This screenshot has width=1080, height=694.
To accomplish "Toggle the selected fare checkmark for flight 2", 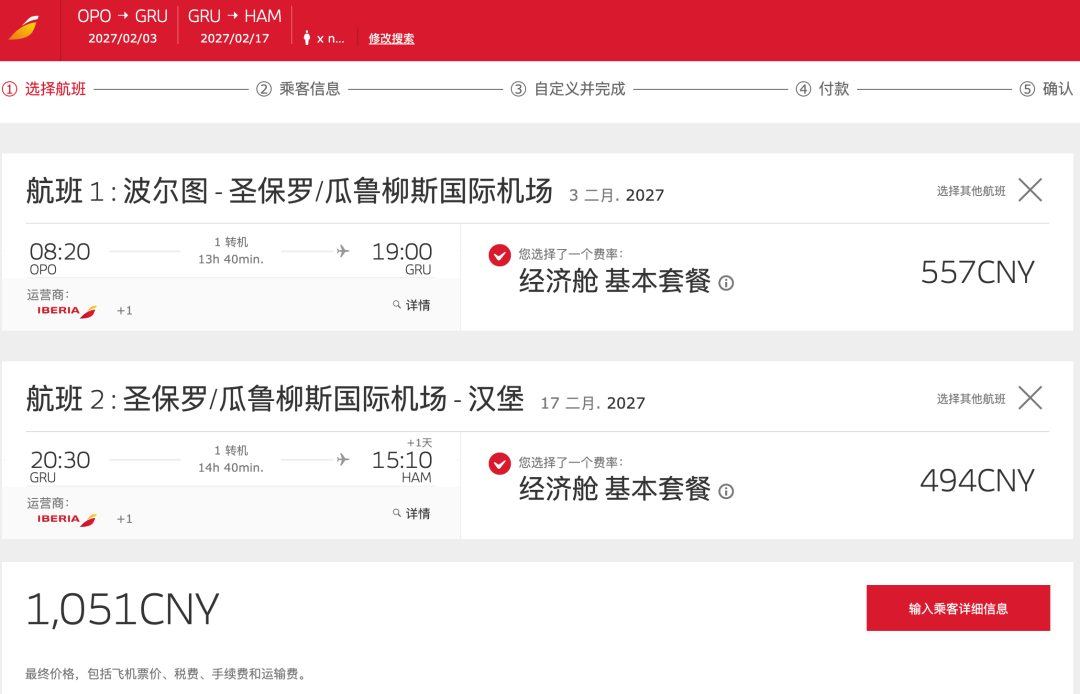I will 499,464.
